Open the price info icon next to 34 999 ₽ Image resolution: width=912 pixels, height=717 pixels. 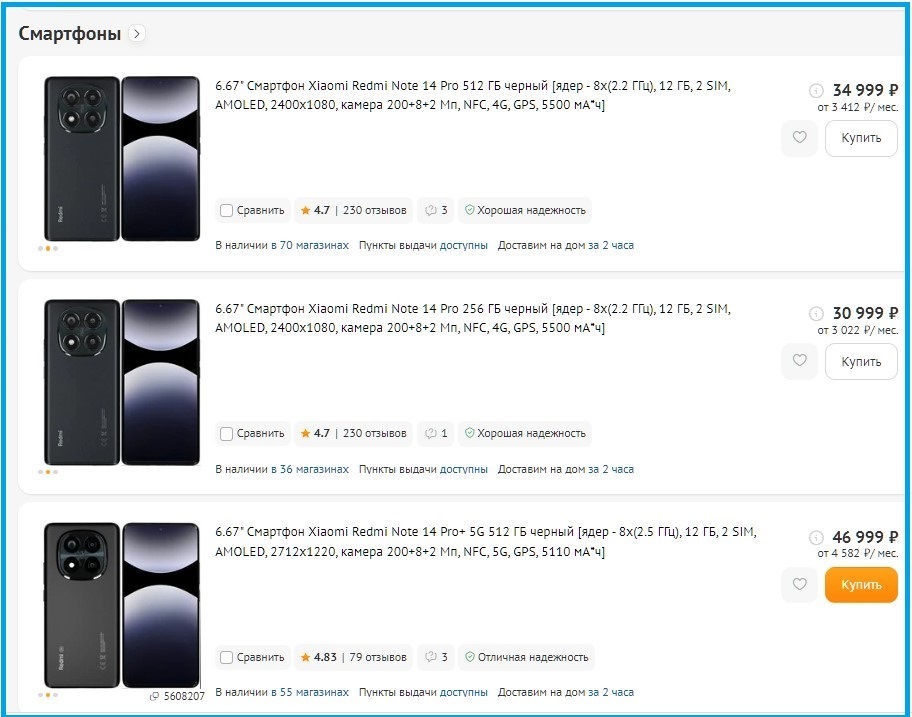pyautogui.click(x=816, y=89)
